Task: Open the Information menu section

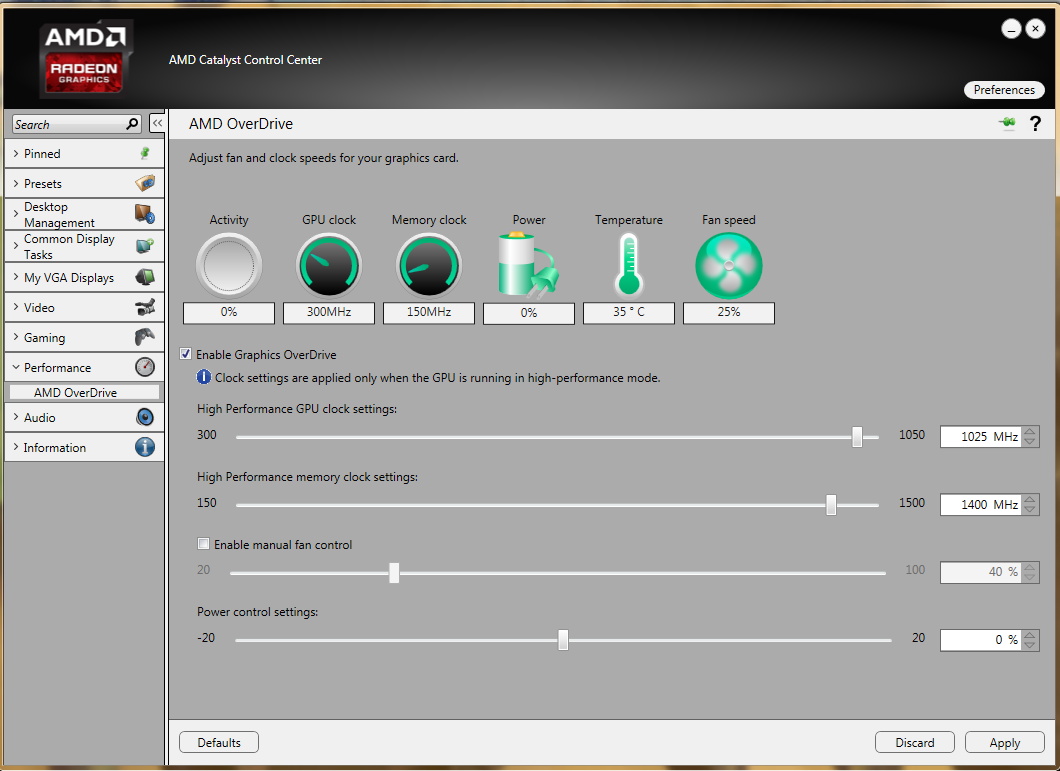Action: (84, 448)
